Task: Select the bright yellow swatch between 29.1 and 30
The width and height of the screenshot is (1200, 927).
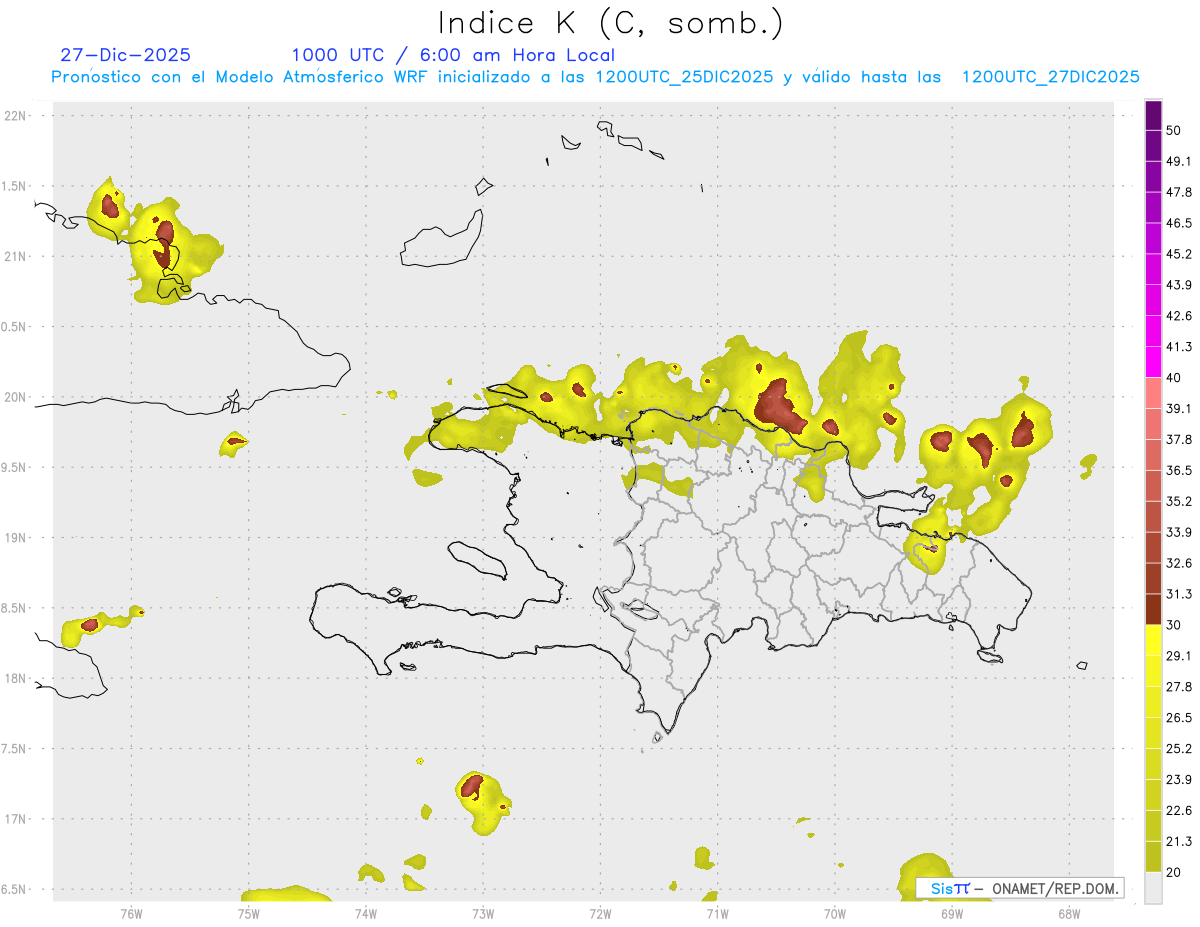Action: 1154,641
